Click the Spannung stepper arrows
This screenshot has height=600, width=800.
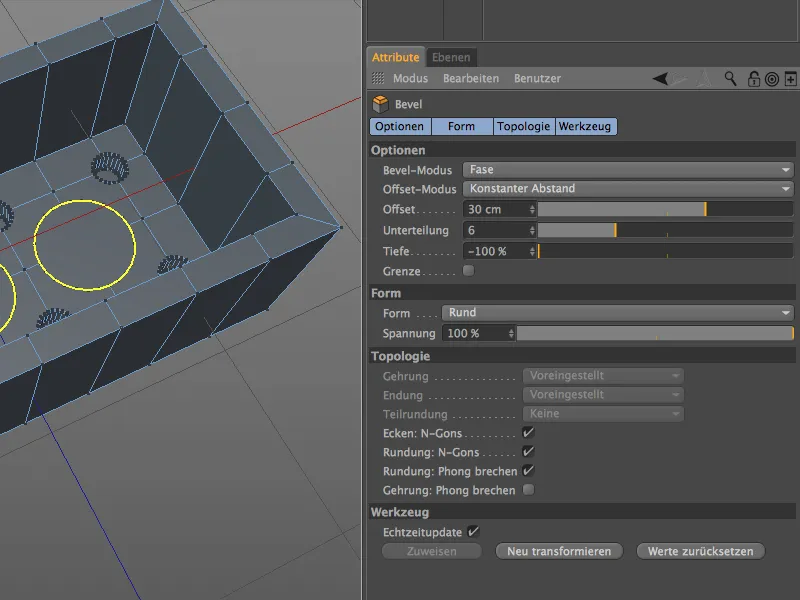click(511, 334)
